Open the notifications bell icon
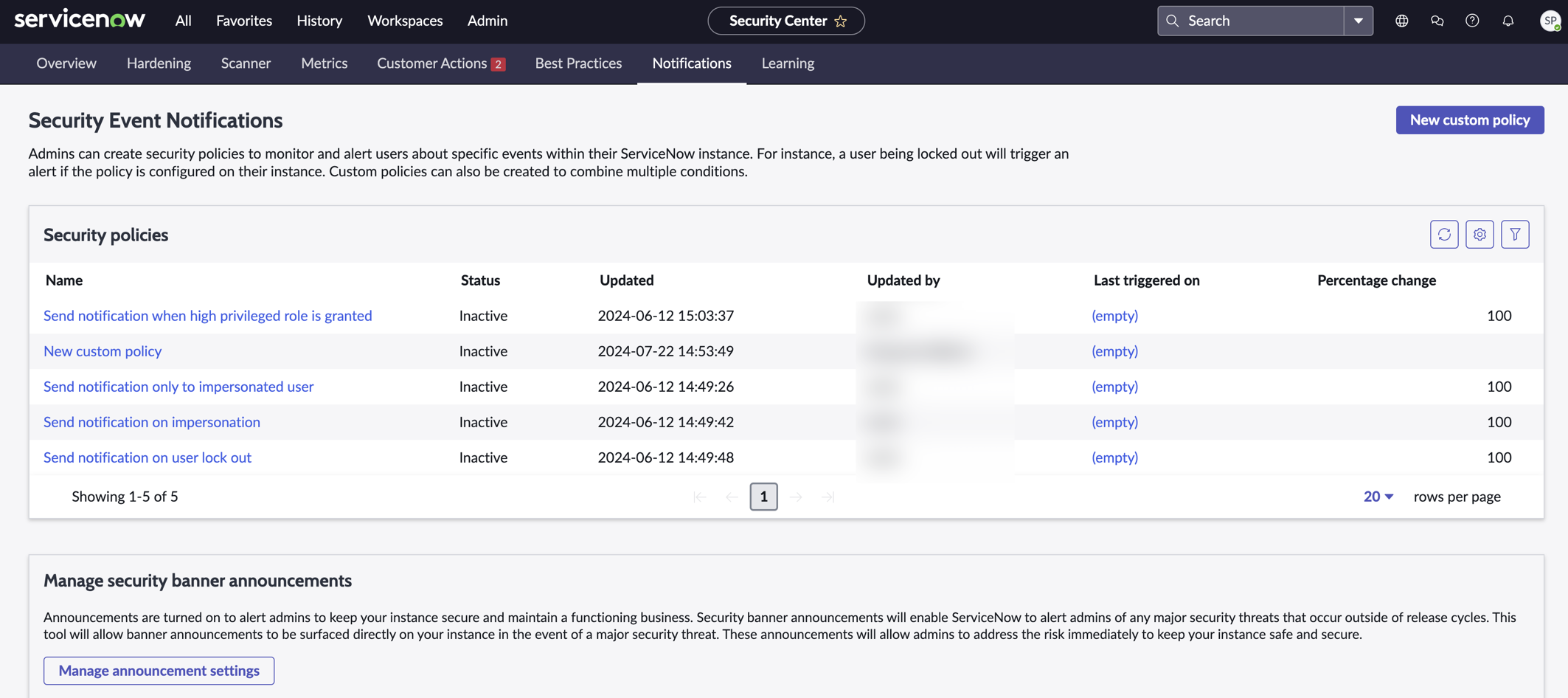 point(1508,21)
